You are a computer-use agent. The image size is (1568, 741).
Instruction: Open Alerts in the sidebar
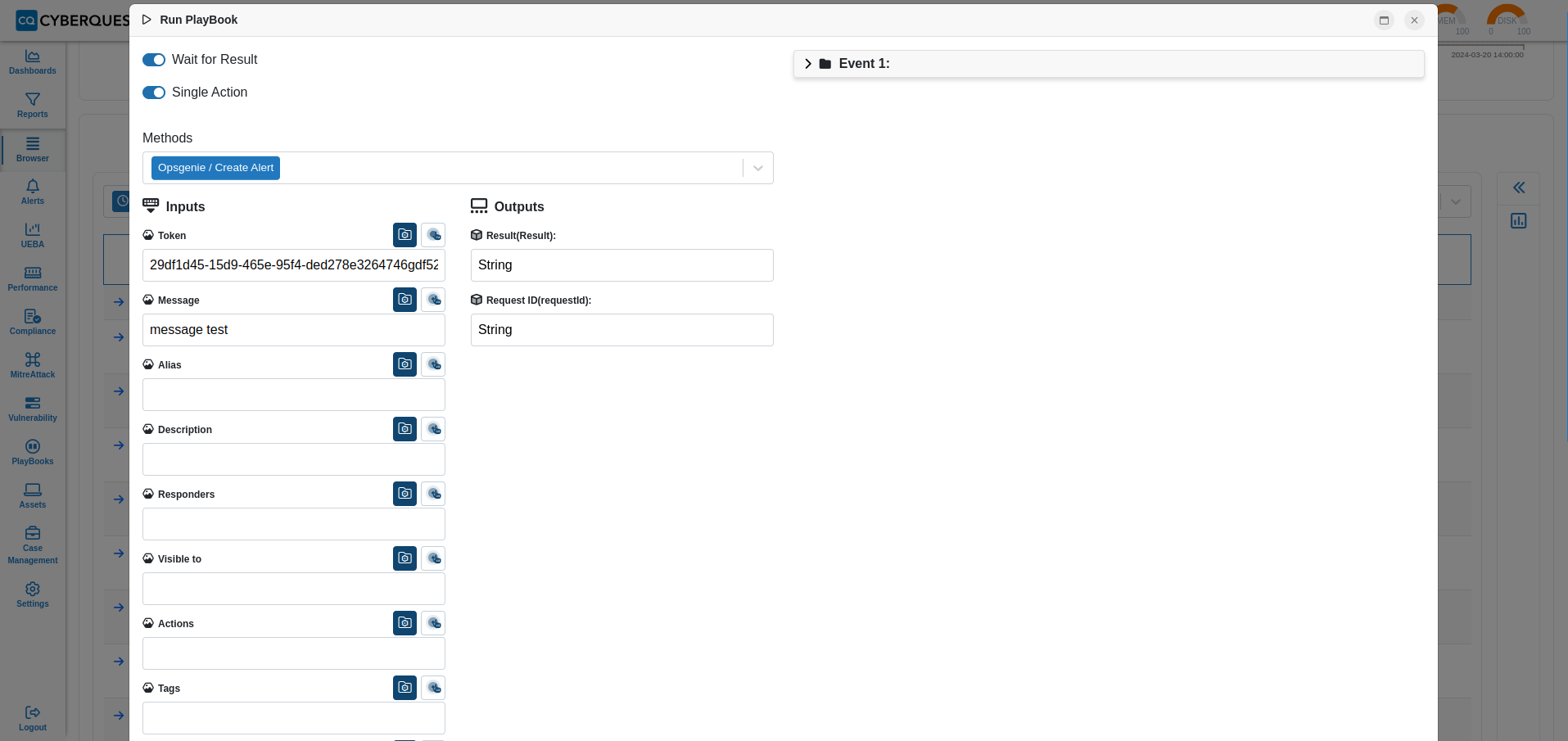pos(33,192)
